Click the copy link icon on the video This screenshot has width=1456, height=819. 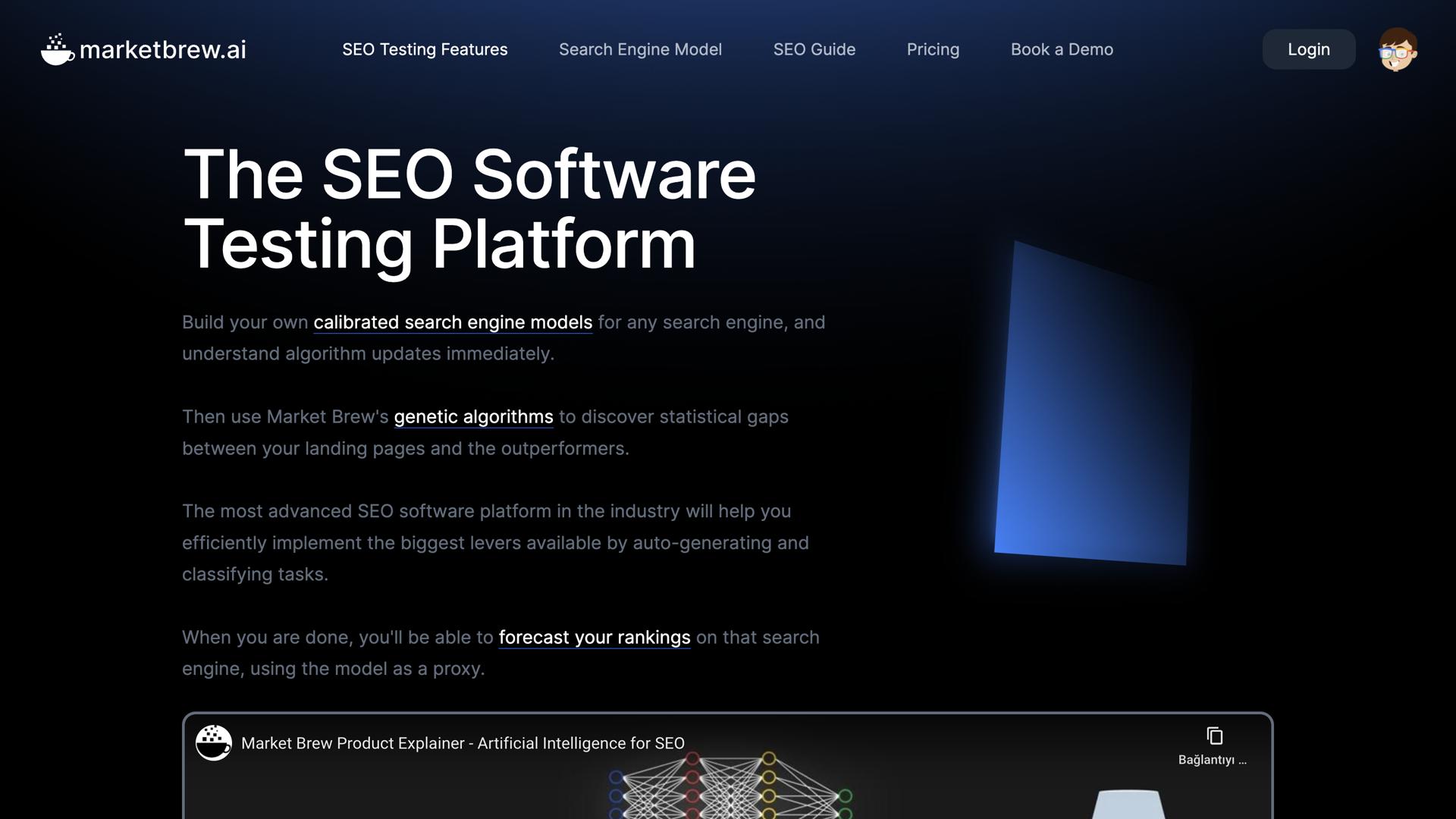[1214, 736]
